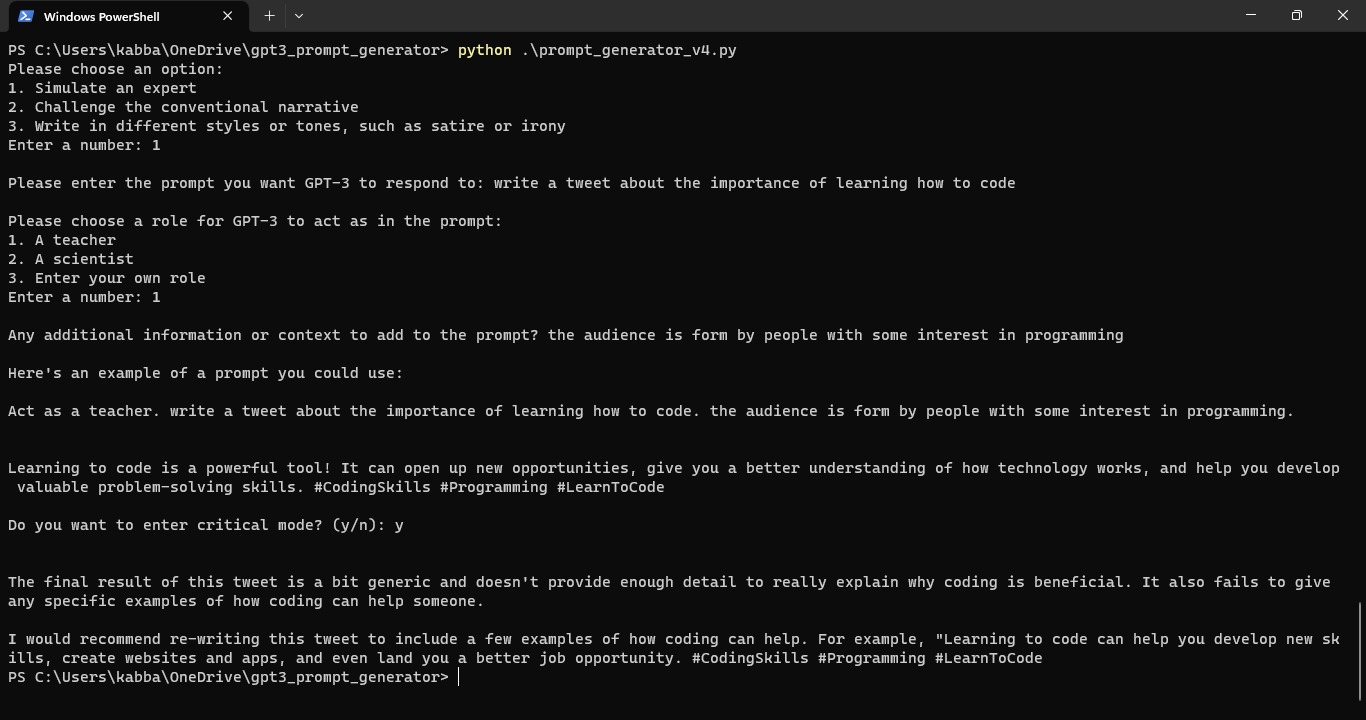
Task: Click the 'y' answer for critical mode
Action: pos(401,524)
